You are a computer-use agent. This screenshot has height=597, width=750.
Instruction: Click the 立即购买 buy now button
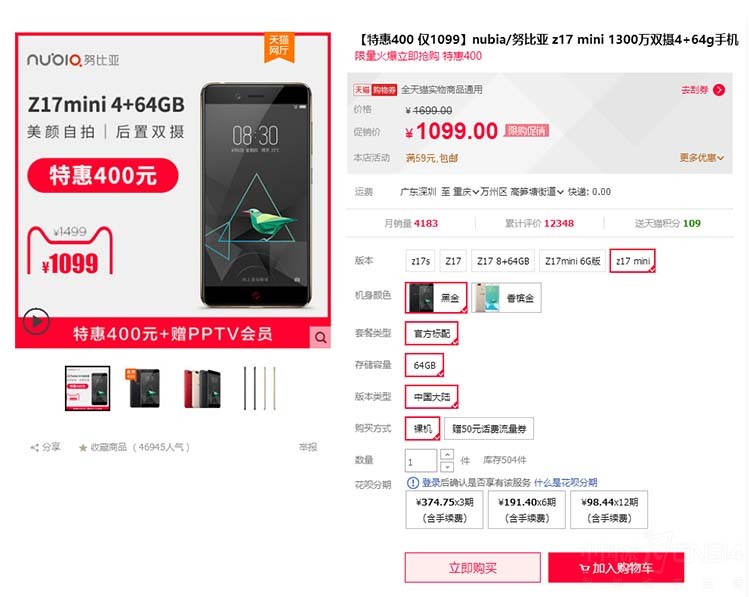(473, 568)
